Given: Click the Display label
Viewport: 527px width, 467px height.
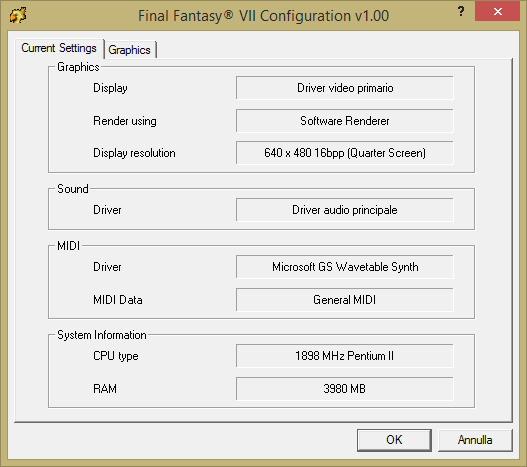Looking at the screenshot, I should coord(110,88).
